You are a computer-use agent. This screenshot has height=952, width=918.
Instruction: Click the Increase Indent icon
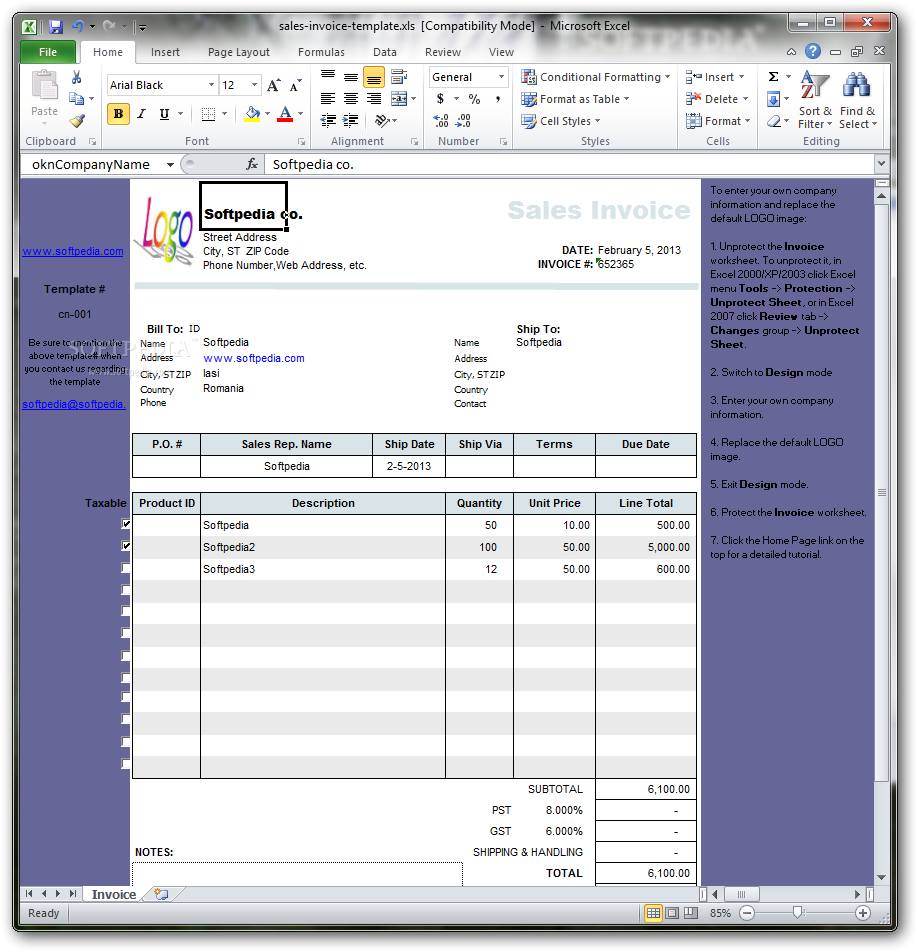pyautogui.click(x=351, y=120)
